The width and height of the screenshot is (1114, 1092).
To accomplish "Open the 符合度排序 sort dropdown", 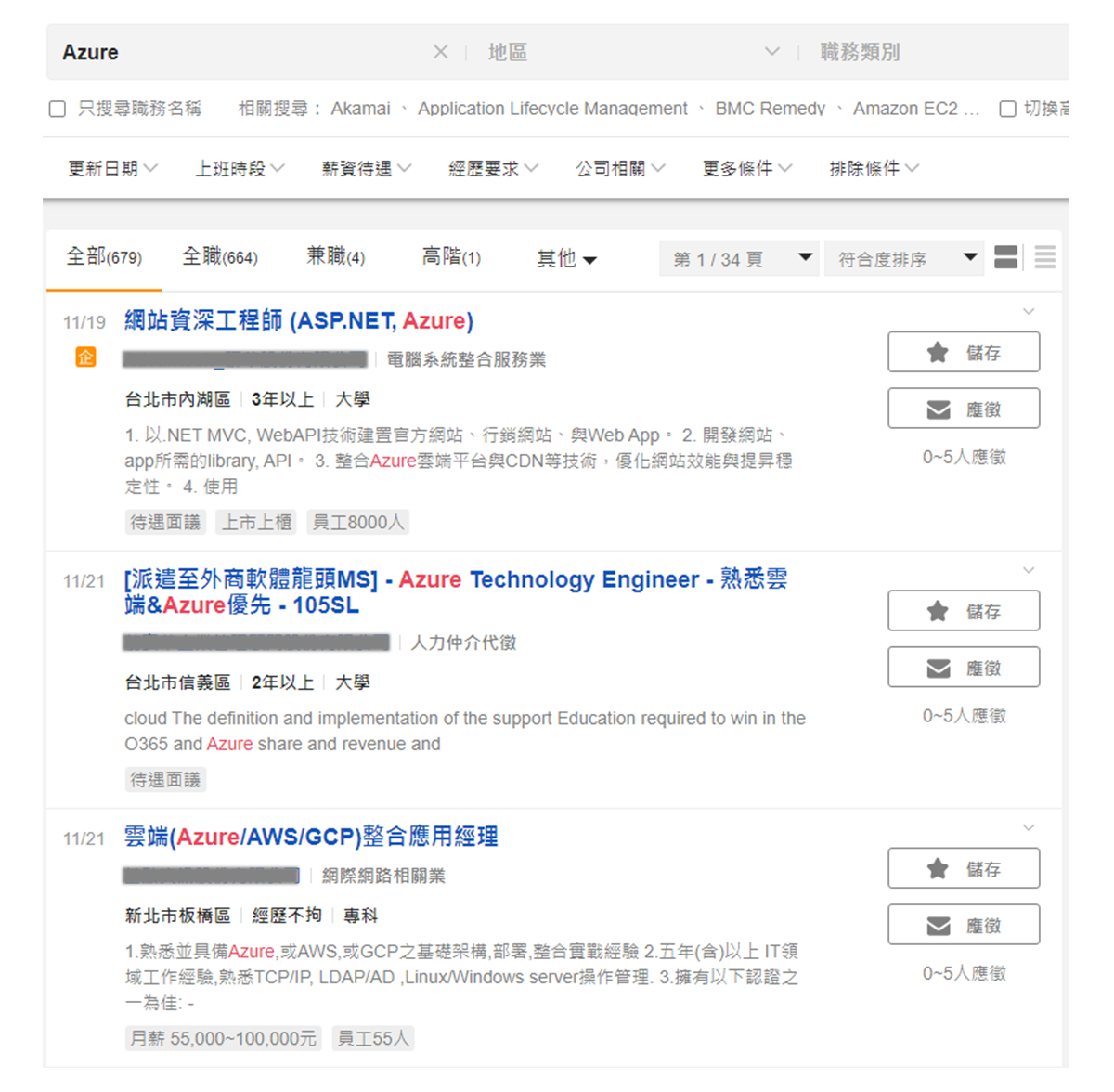I will click(907, 258).
